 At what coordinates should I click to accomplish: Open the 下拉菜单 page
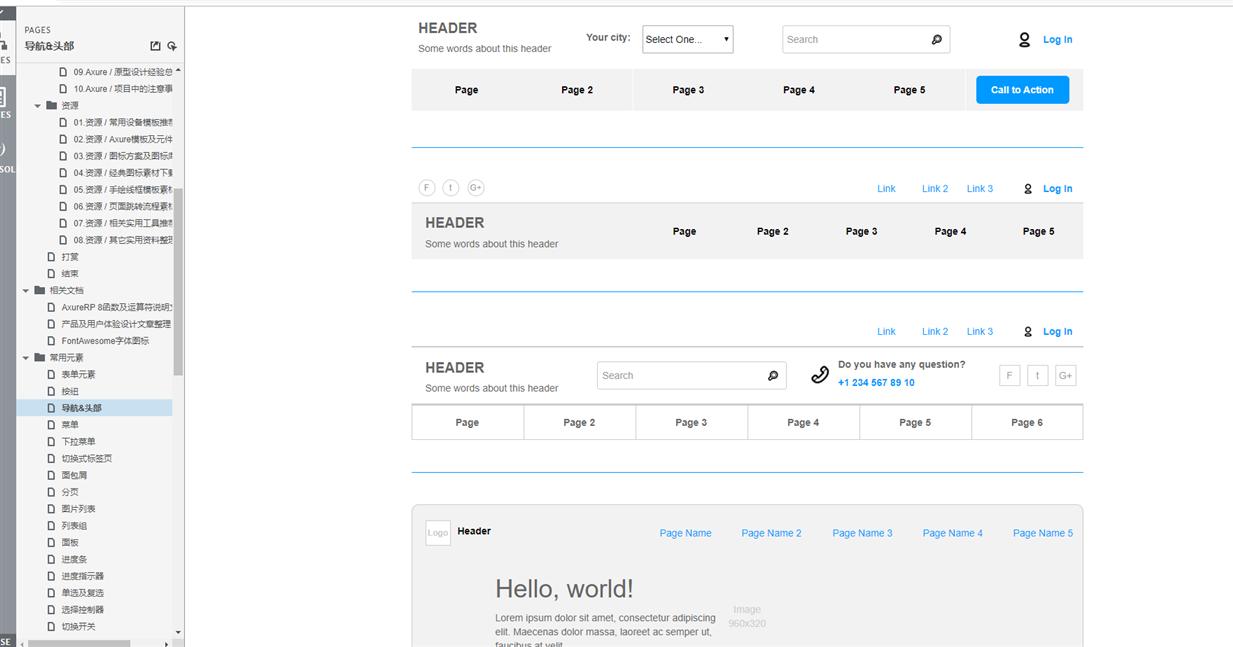78,442
